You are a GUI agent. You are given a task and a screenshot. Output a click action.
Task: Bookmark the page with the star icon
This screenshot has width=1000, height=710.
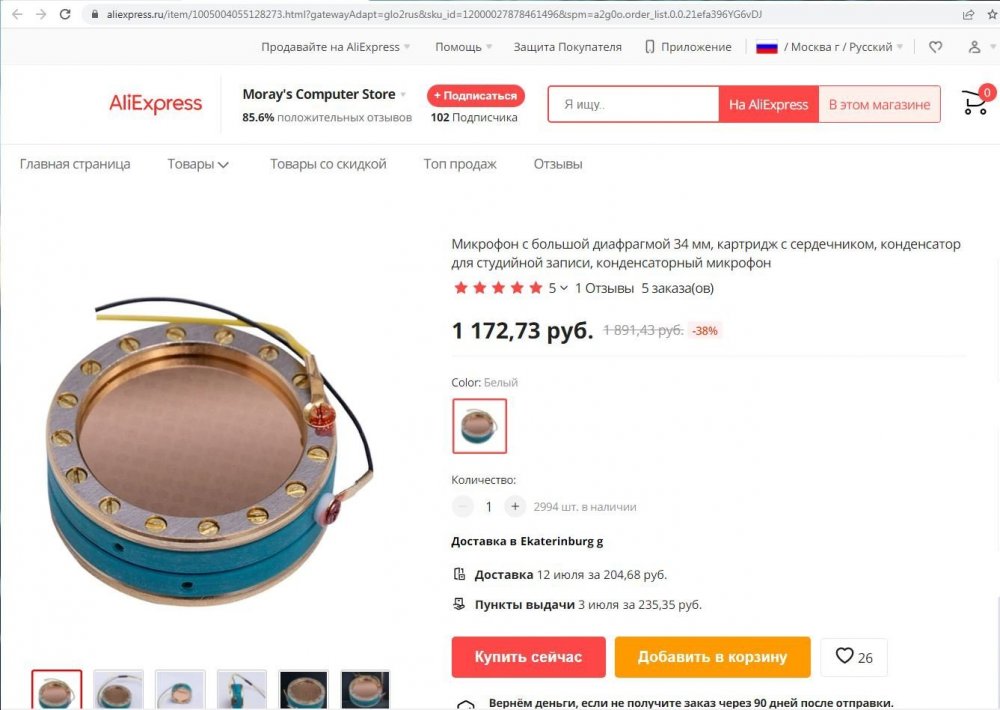pyautogui.click(x=993, y=14)
